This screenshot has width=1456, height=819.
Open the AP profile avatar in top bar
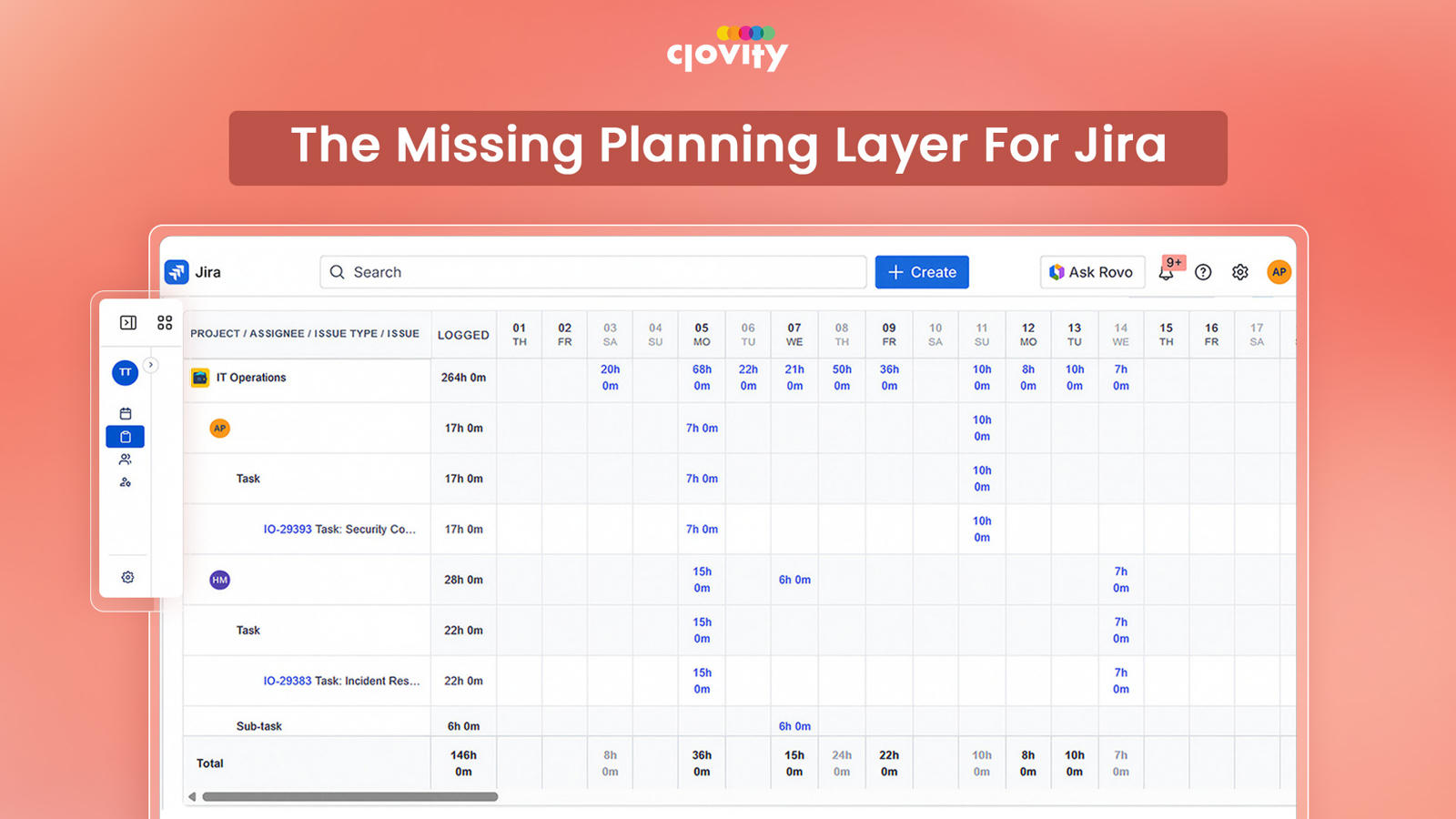(x=1279, y=272)
